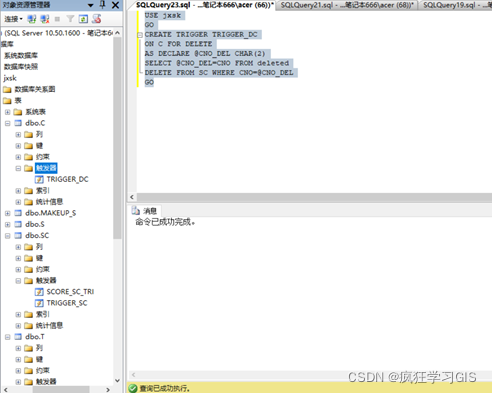The height and width of the screenshot is (393, 492).
Task: Collapse the dbo.C table node
Action: click(7, 123)
